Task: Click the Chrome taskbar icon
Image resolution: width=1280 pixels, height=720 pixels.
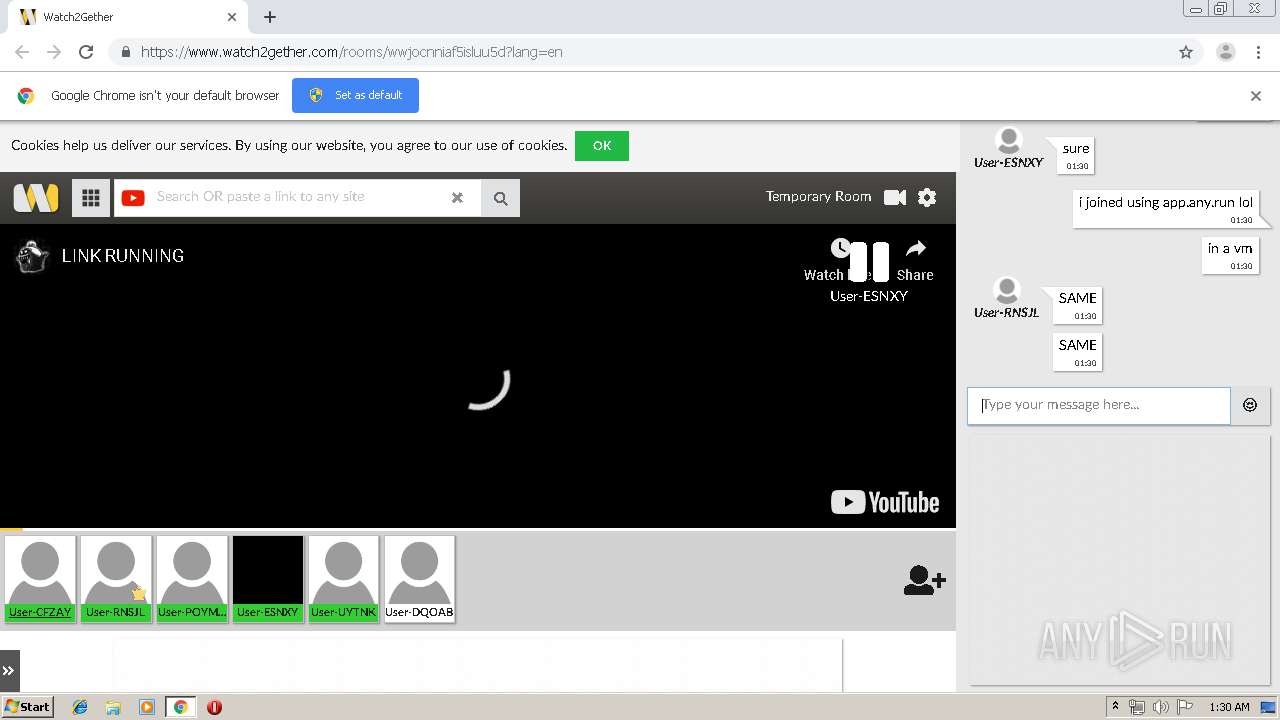Action: (x=180, y=707)
